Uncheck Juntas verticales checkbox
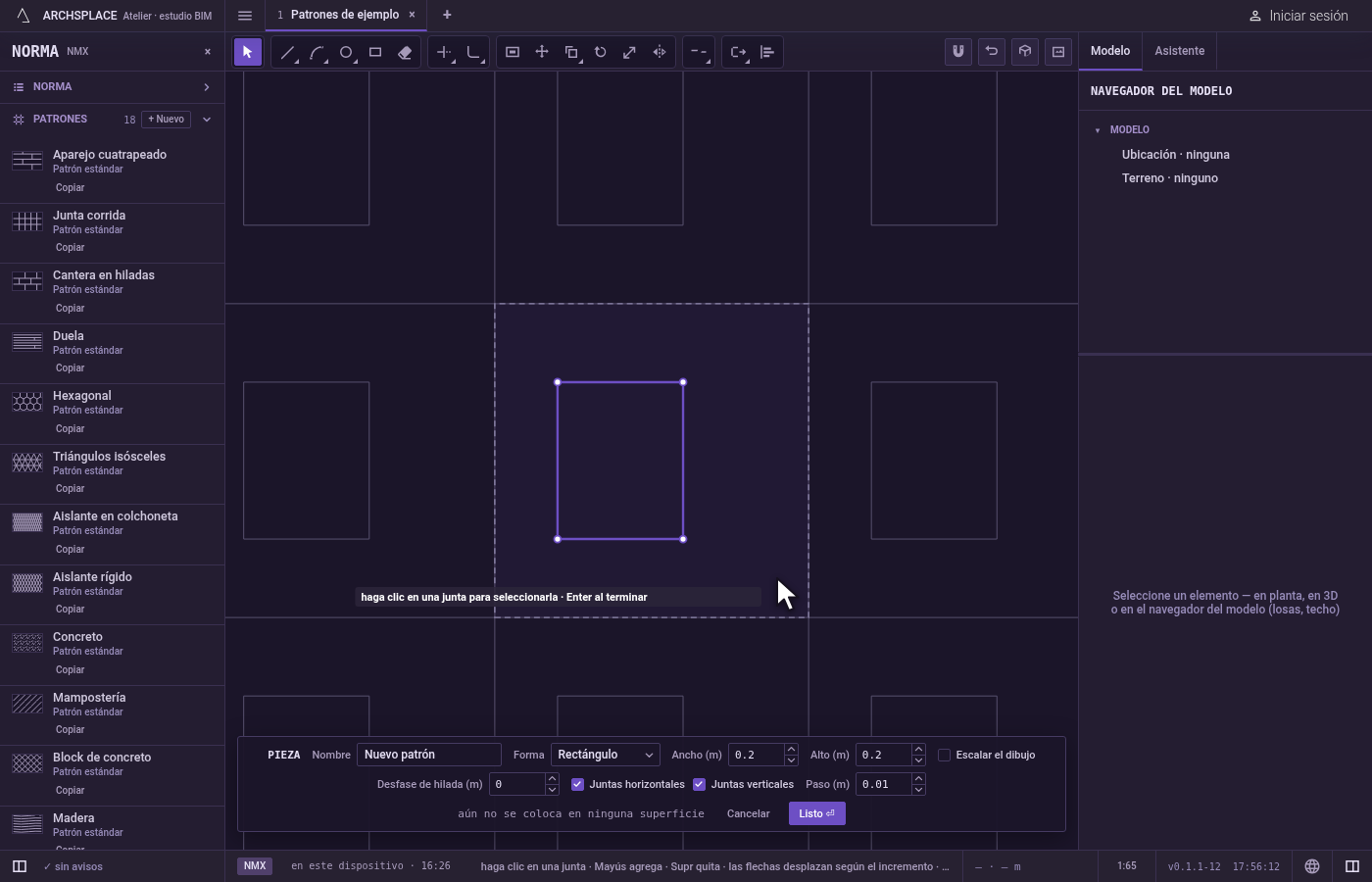Image resolution: width=1372 pixels, height=882 pixels. click(x=699, y=784)
